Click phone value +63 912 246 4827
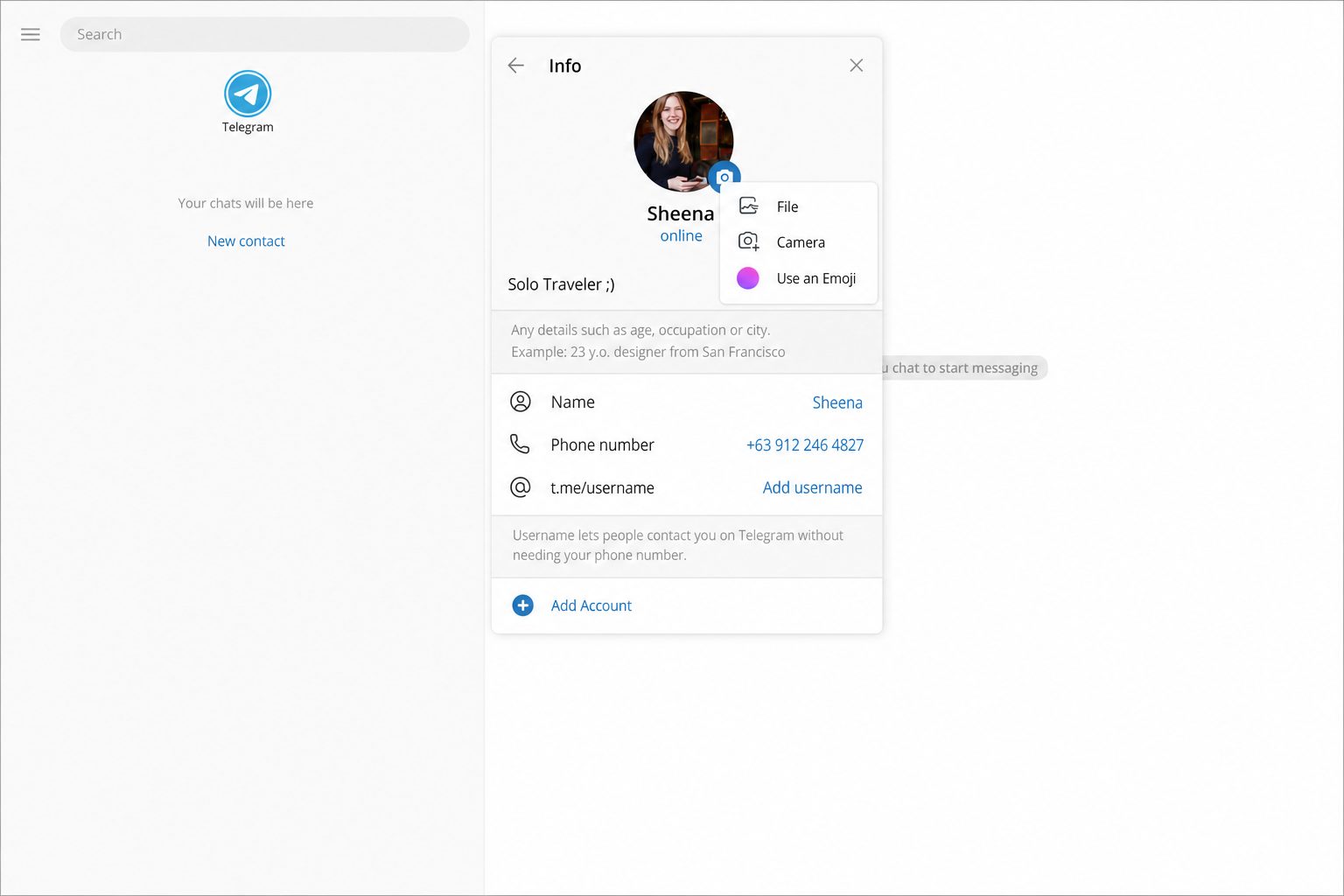 805,445
